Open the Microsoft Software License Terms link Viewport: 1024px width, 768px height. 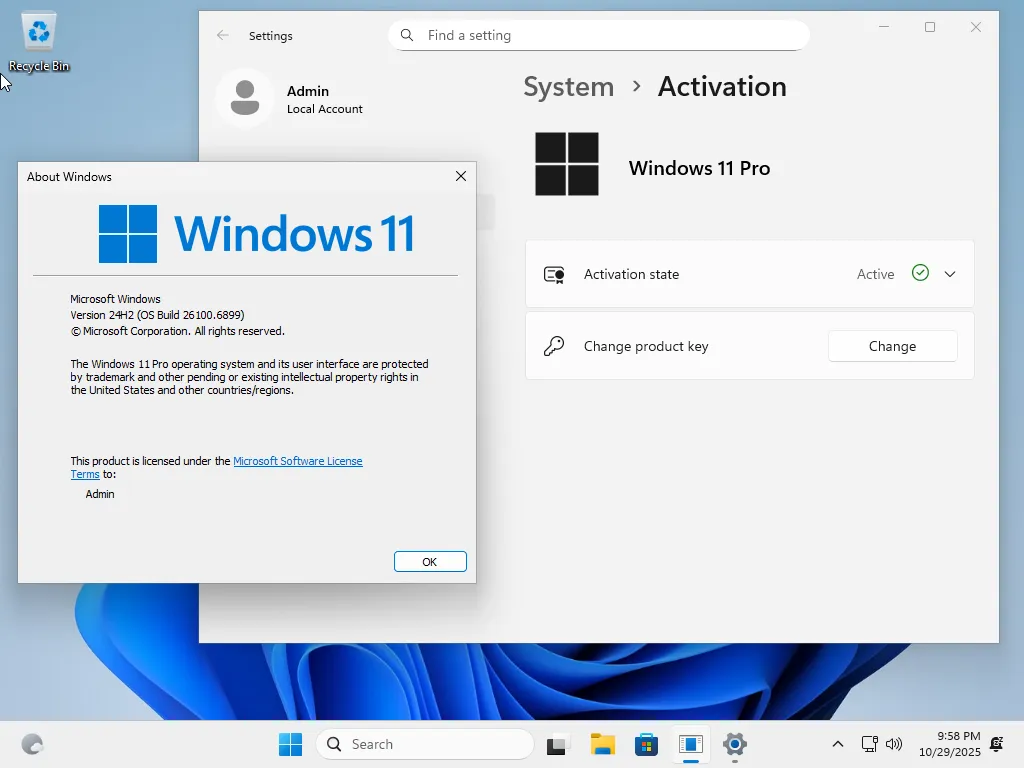coord(298,461)
